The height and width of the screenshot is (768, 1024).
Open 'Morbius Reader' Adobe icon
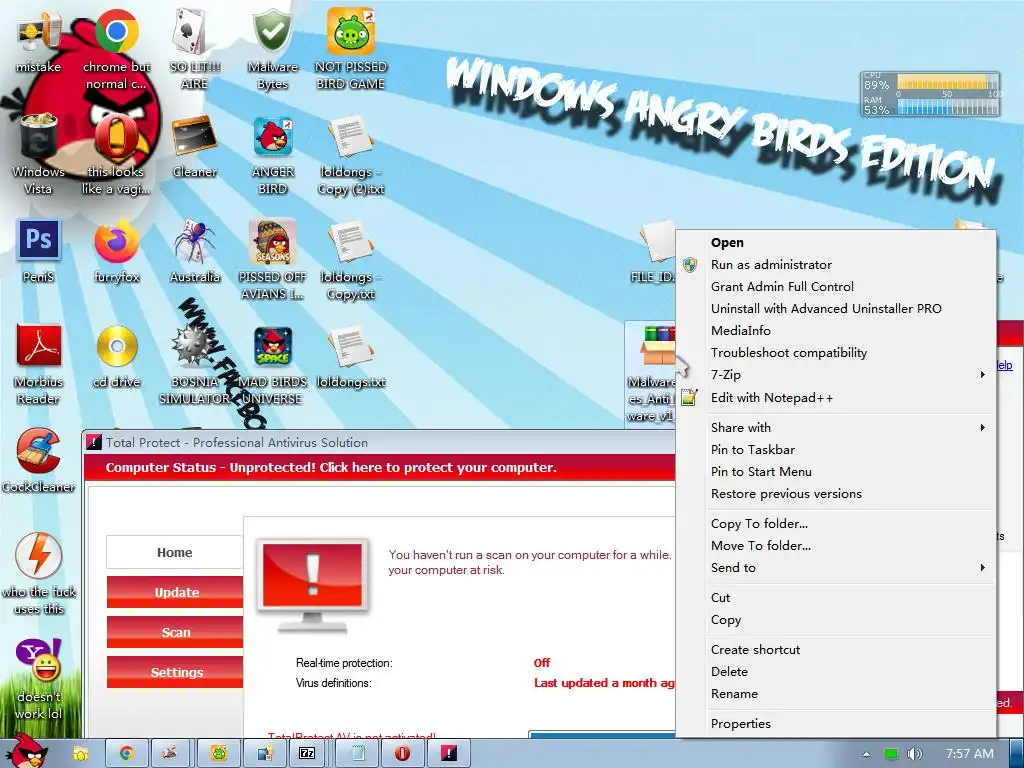pos(38,363)
